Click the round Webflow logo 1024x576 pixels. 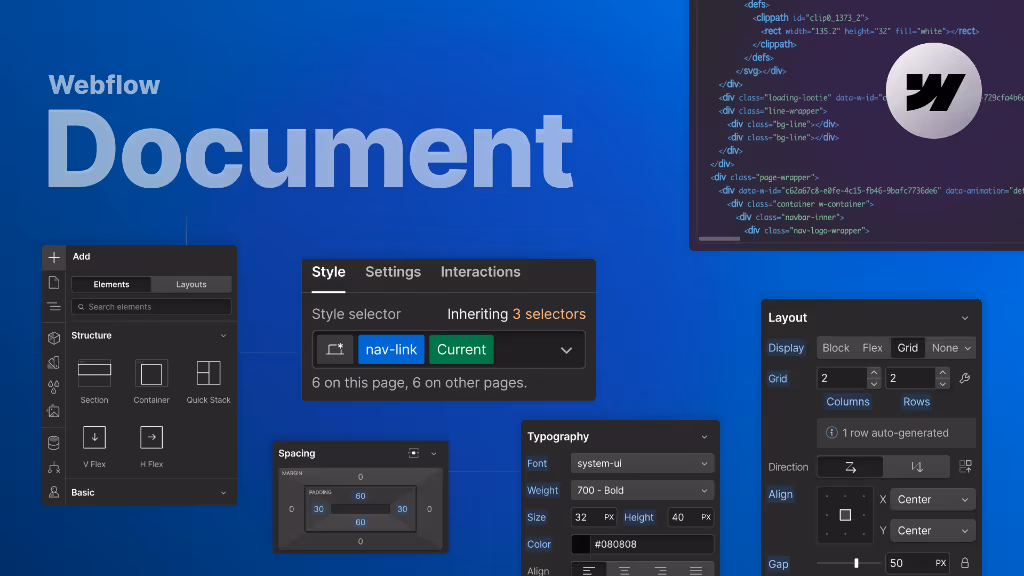tap(933, 91)
